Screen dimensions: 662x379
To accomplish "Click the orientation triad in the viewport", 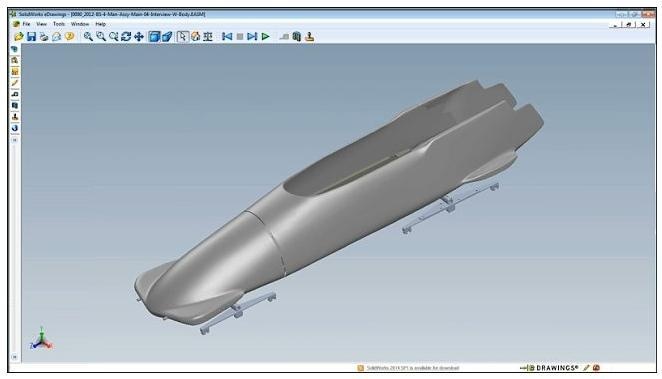I will click(41, 339).
